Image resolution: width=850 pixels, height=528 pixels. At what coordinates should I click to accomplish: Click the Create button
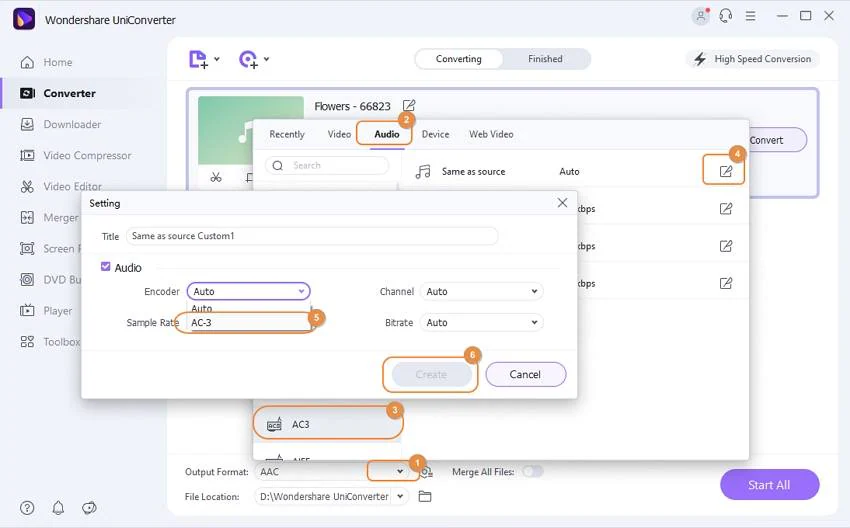pyautogui.click(x=432, y=375)
